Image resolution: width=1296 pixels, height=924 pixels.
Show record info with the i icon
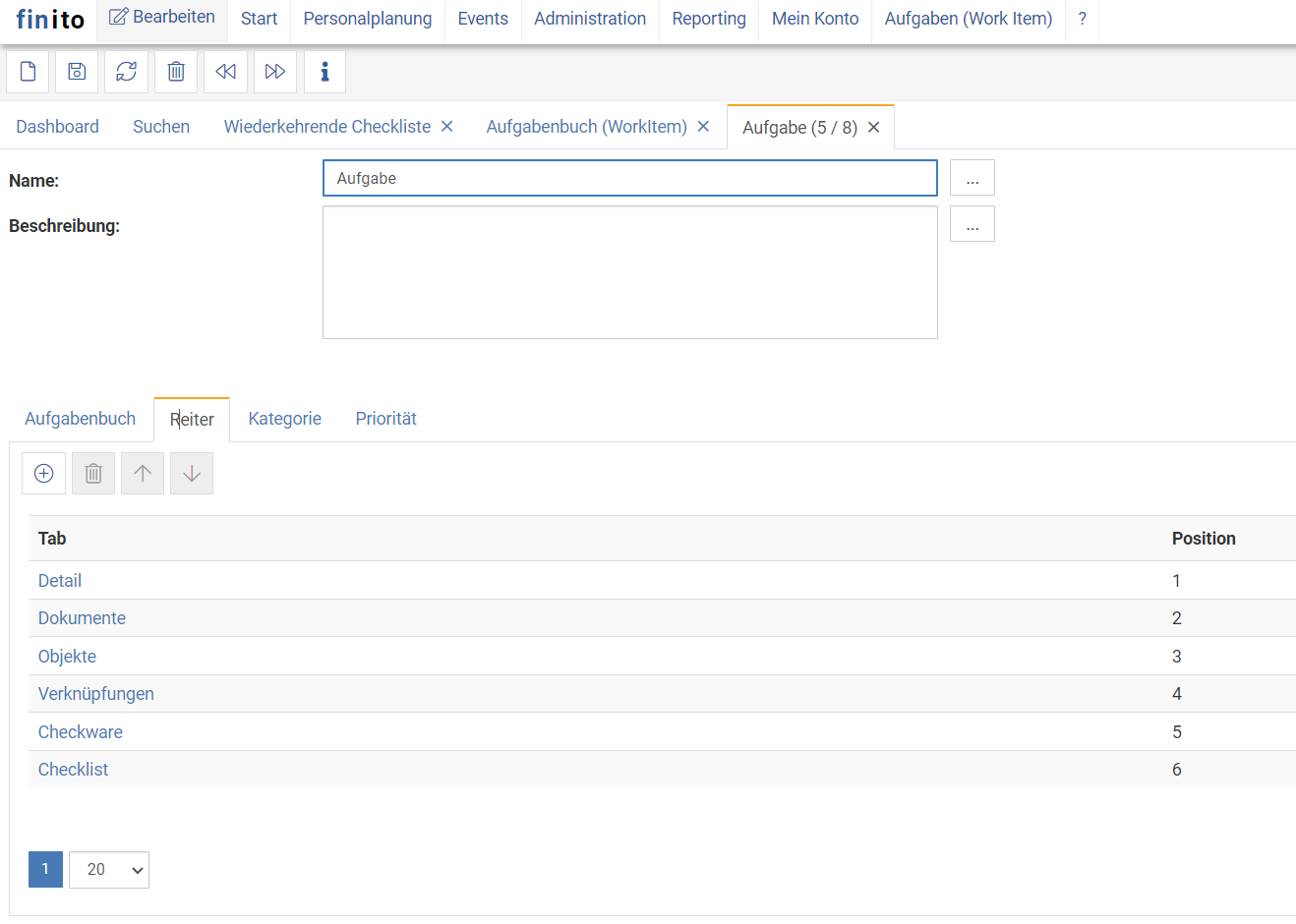tap(324, 72)
